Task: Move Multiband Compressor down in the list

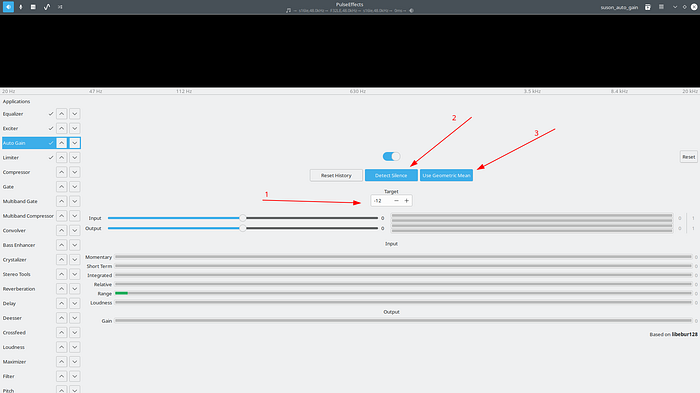Action: point(75,216)
